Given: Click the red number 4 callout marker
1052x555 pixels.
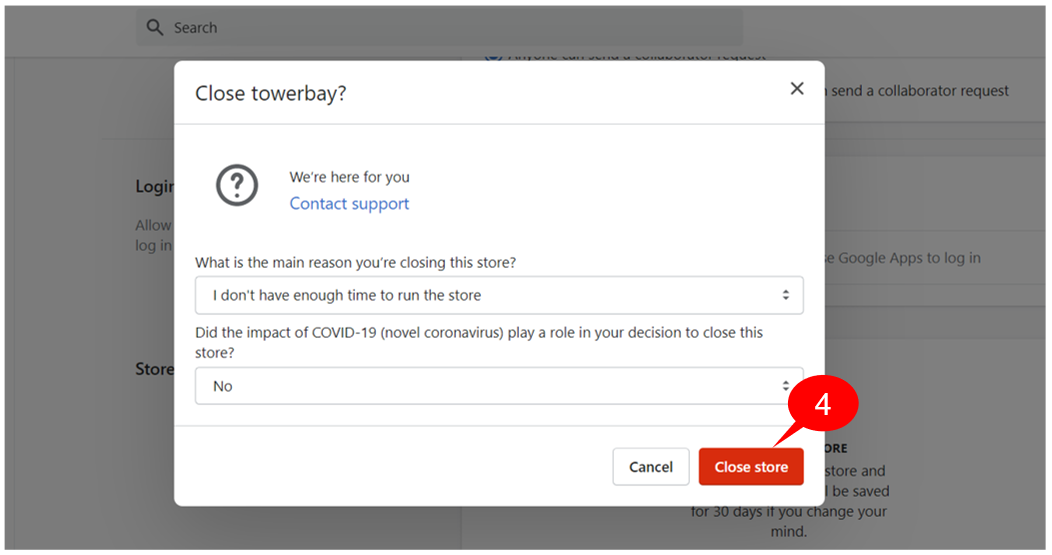Looking at the screenshot, I should tap(823, 404).
